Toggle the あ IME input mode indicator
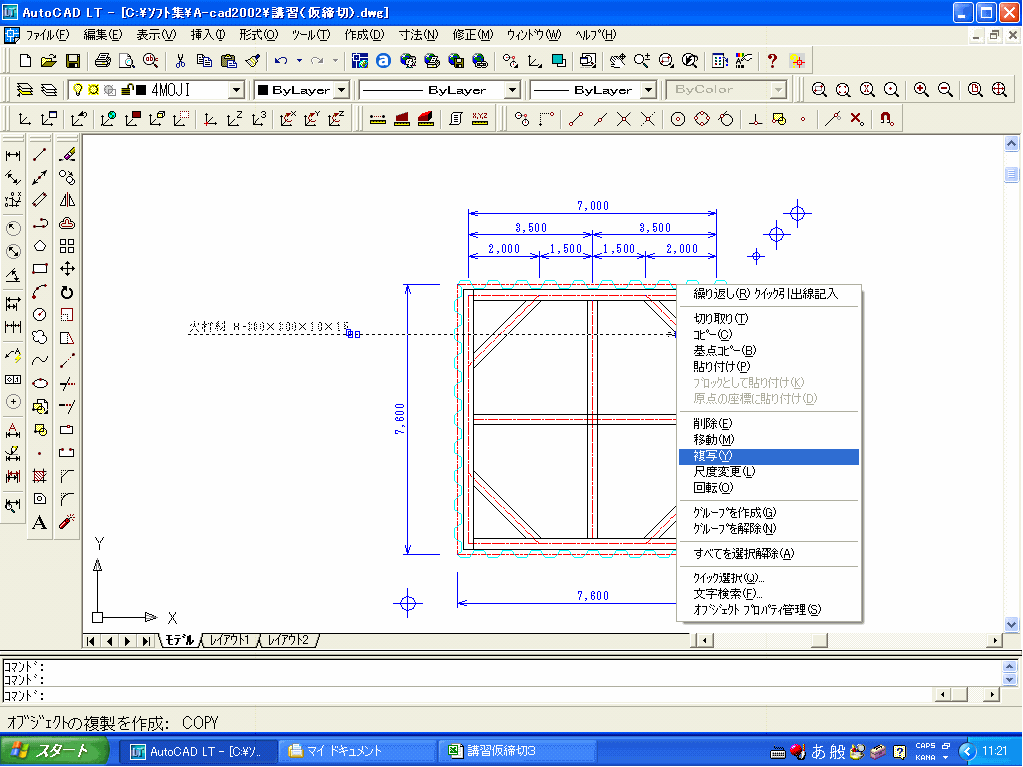 tap(818, 752)
